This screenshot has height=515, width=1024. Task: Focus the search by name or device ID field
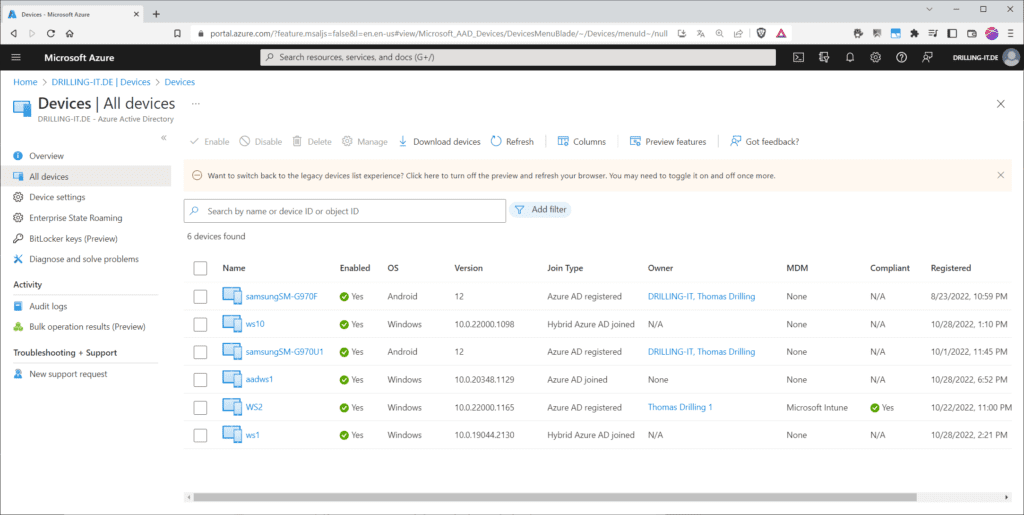click(x=345, y=211)
